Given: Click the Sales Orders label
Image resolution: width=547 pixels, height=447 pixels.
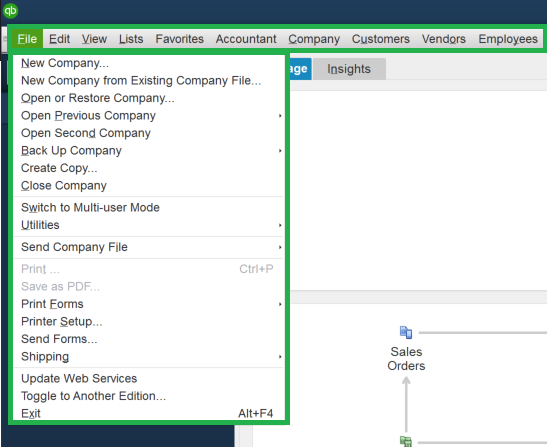Looking at the screenshot, I should click(406, 359).
